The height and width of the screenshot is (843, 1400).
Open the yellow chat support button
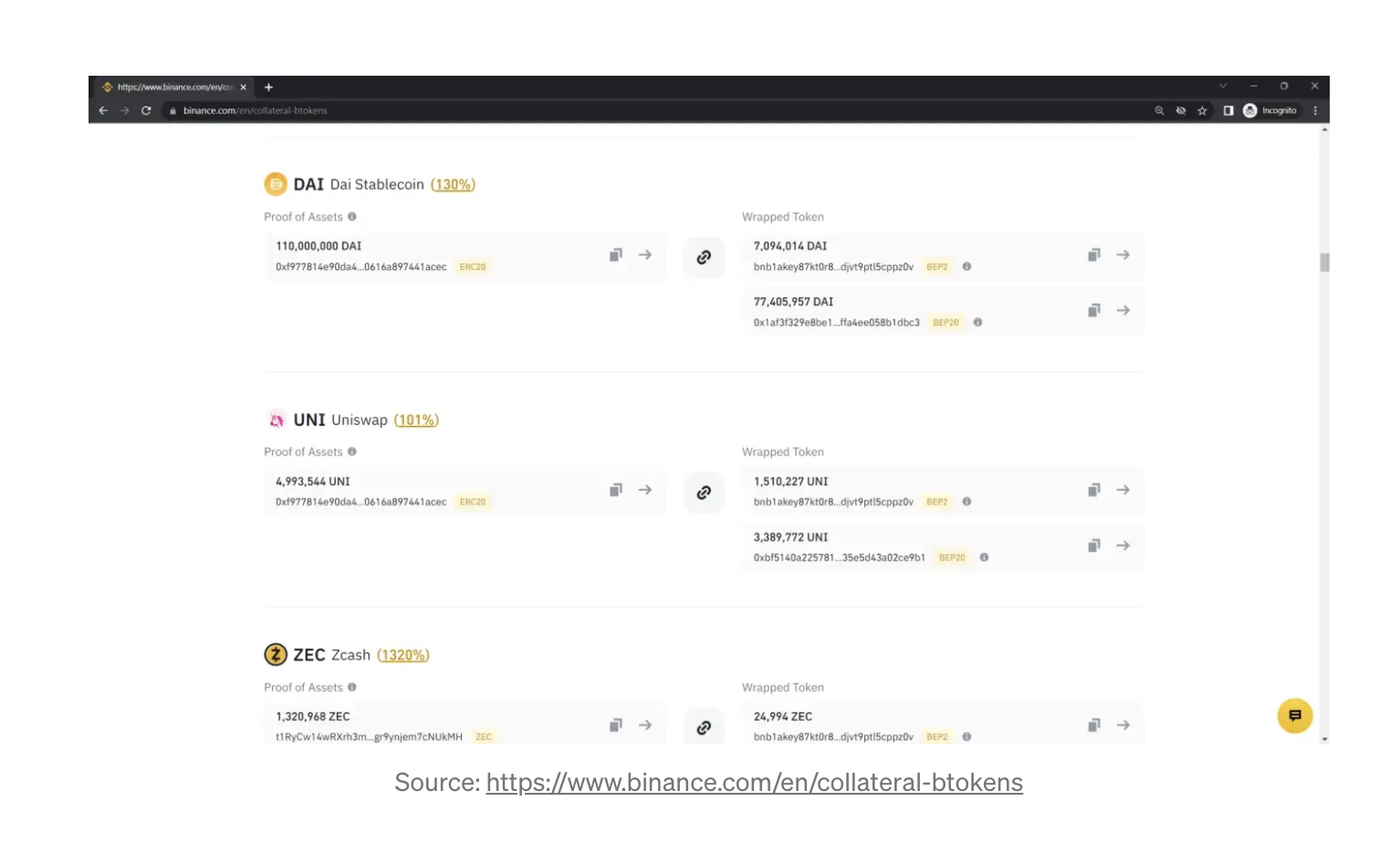pyautogui.click(x=1295, y=716)
